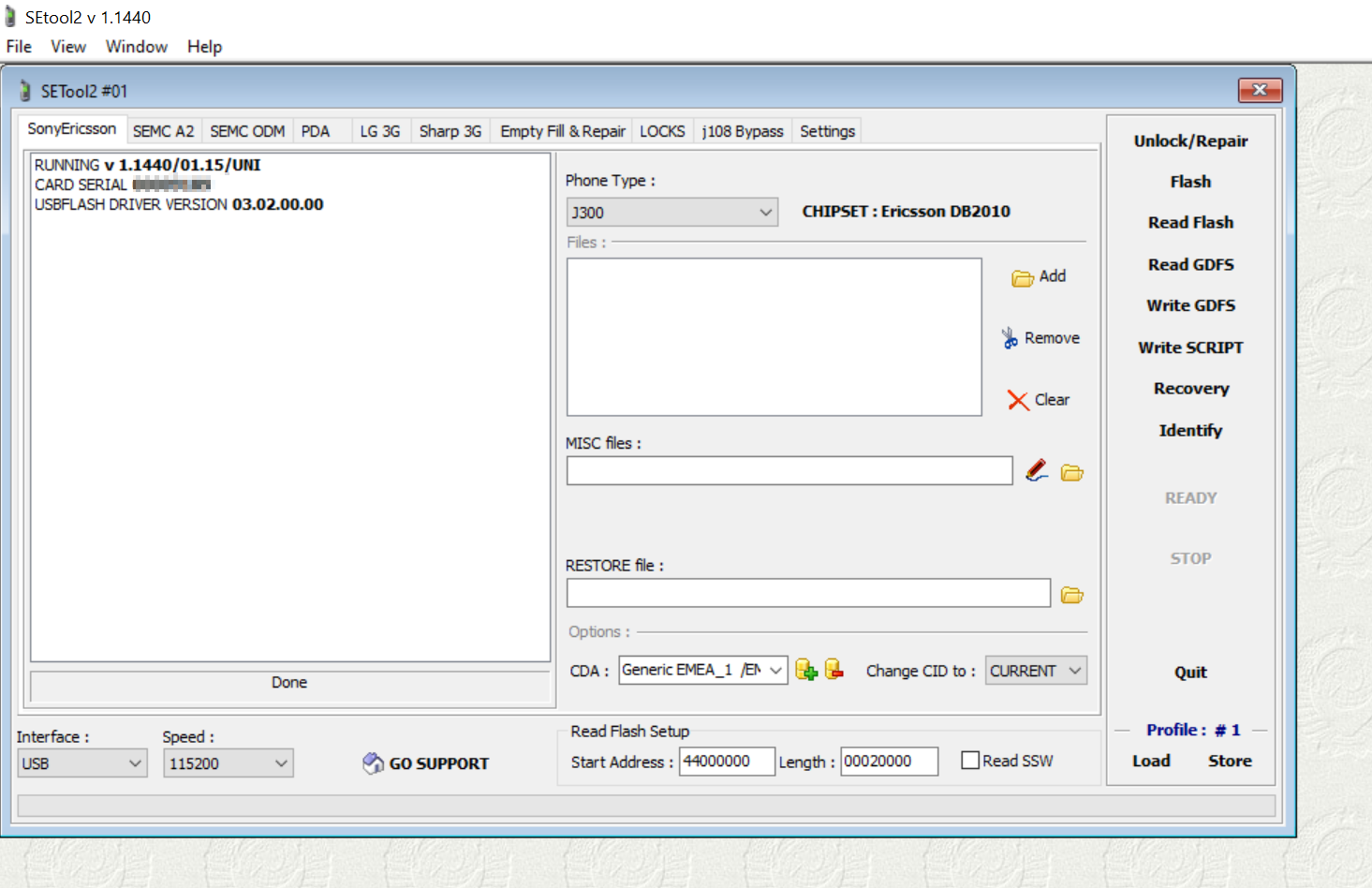The image size is (1372, 888).
Task: Switch to the Empty Fill & Repair tab
Action: click(562, 131)
